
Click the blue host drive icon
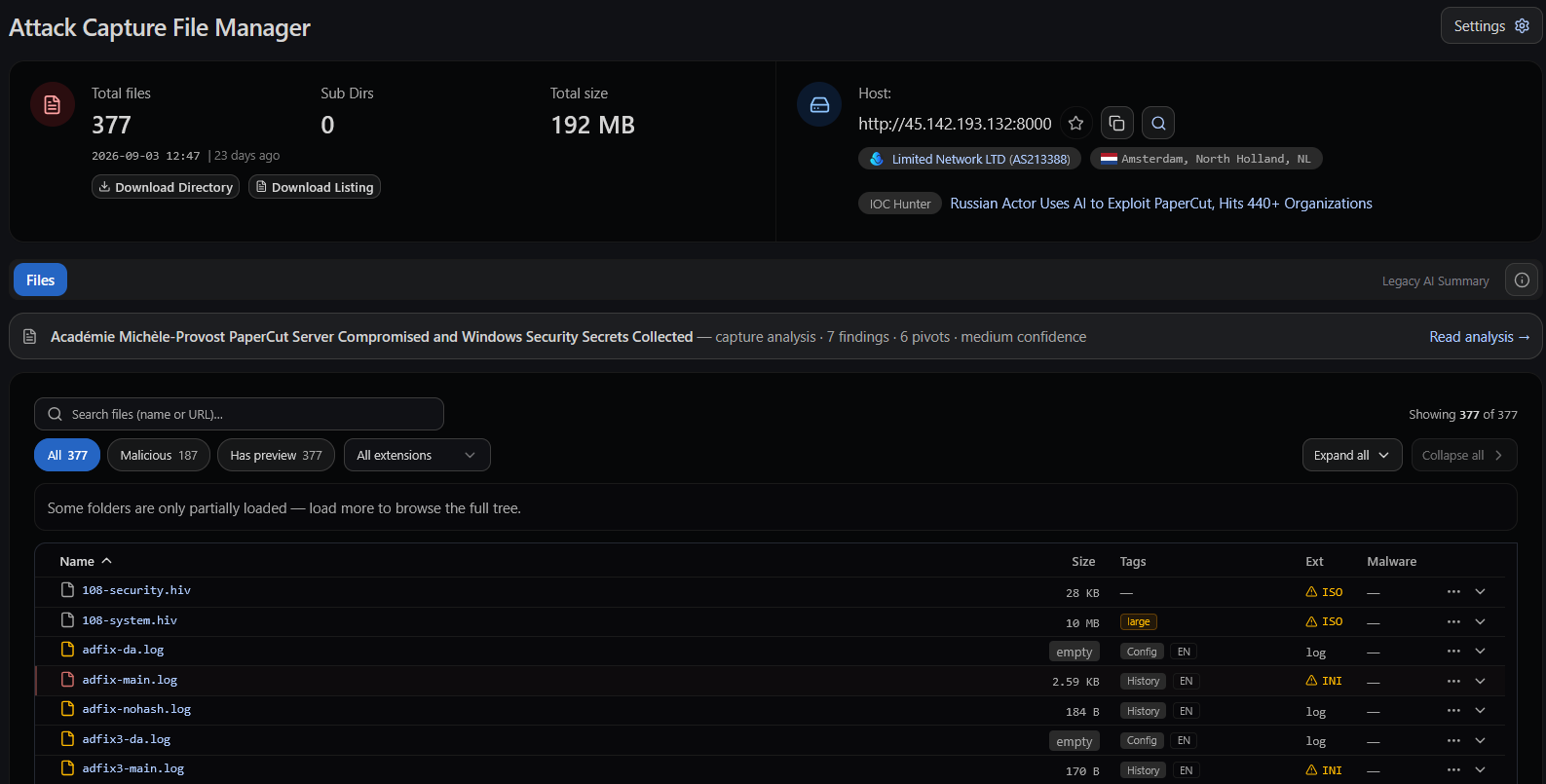point(819,104)
